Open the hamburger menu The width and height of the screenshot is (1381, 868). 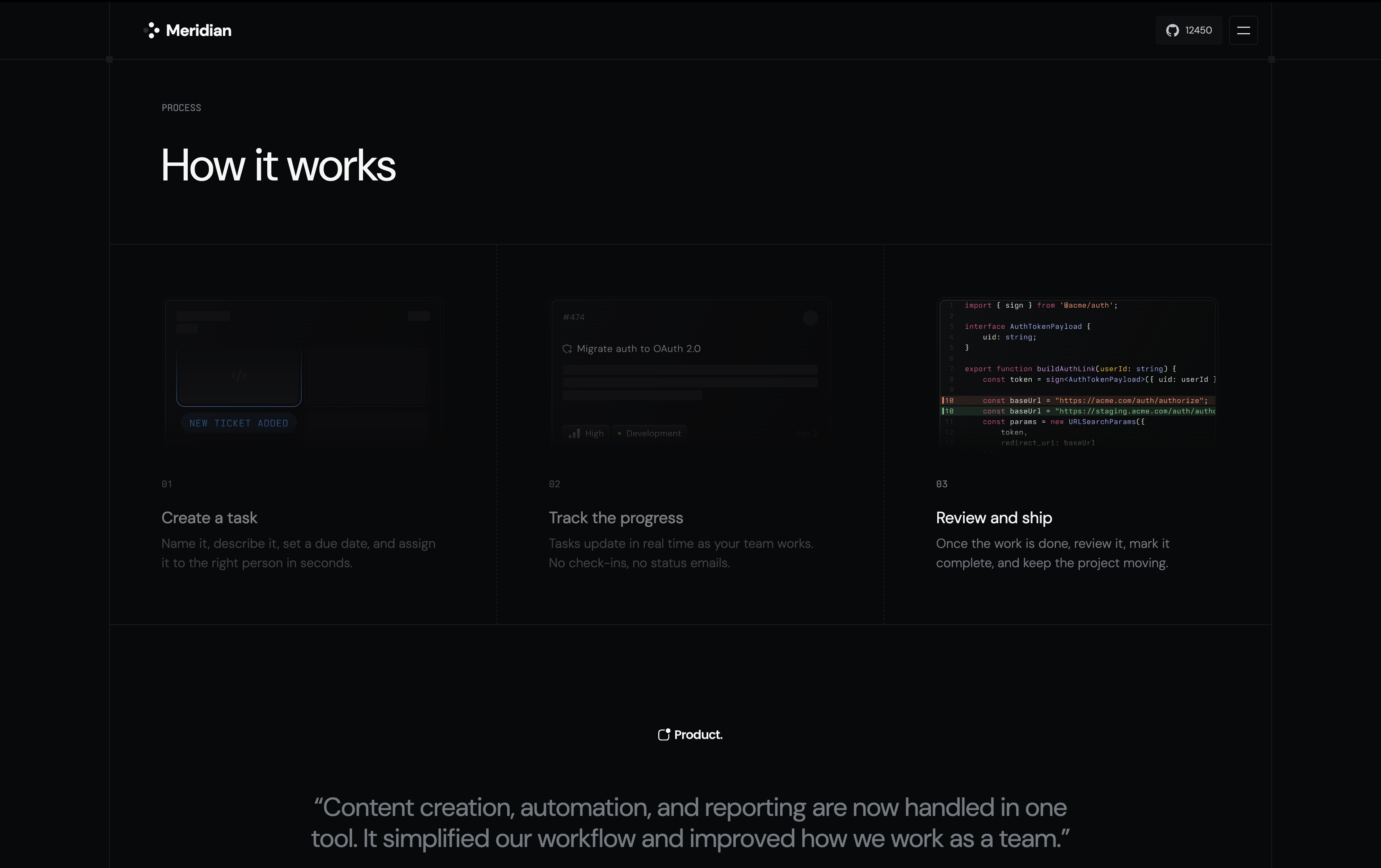pos(1243,30)
